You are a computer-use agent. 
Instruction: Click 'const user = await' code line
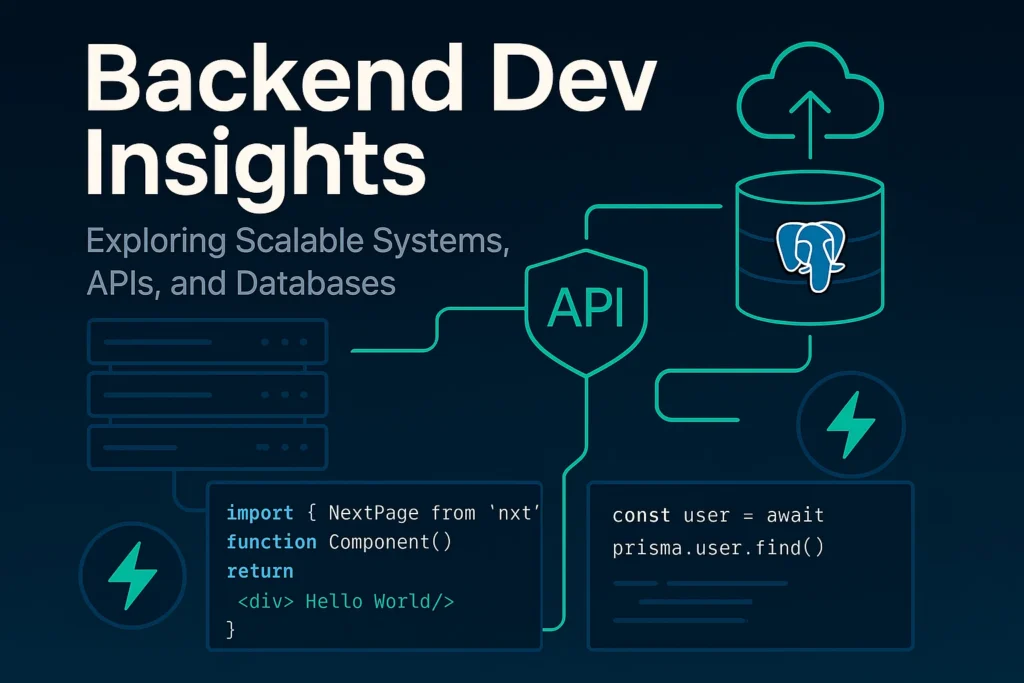[718, 515]
